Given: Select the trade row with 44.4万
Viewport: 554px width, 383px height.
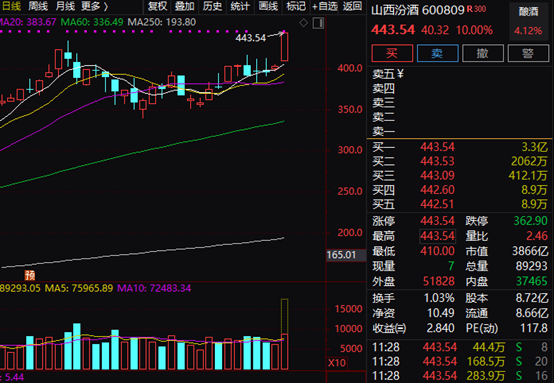Looking at the screenshot, I should pyautogui.click(x=459, y=347).
